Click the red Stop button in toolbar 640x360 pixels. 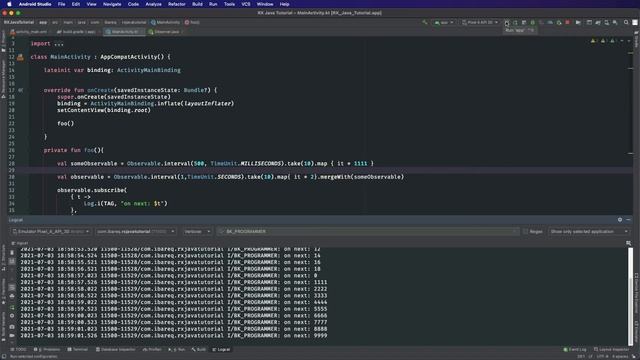coord(567,22)
